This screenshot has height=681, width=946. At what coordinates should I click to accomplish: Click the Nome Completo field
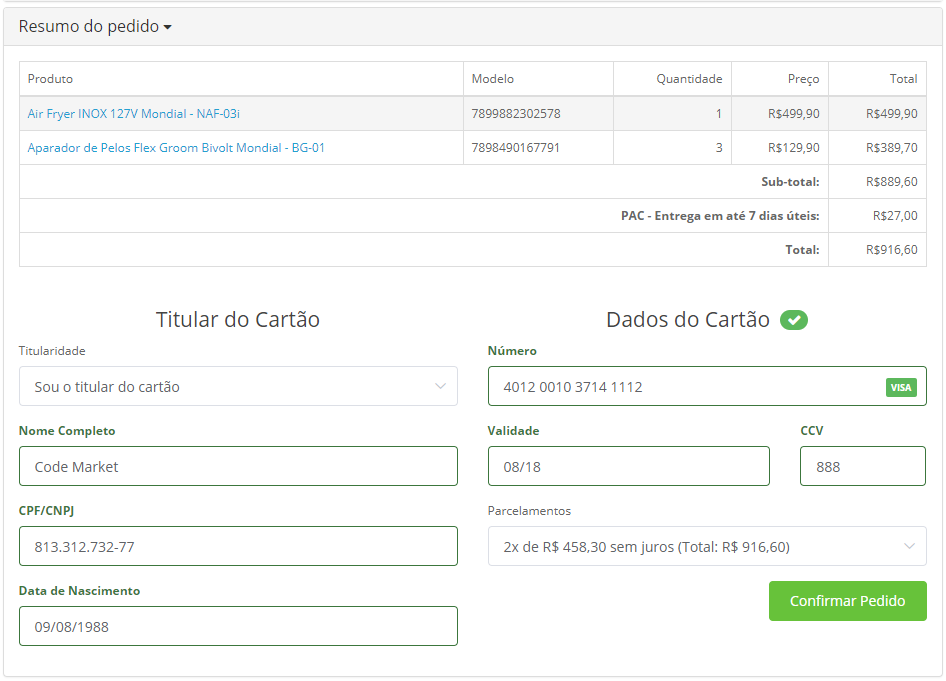click(x=238, y=466)
